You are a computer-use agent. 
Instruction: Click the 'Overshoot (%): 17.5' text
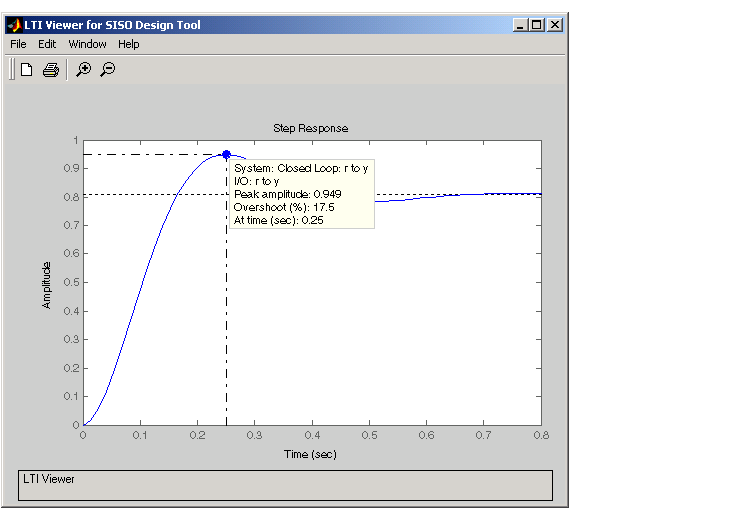[284, 207]
